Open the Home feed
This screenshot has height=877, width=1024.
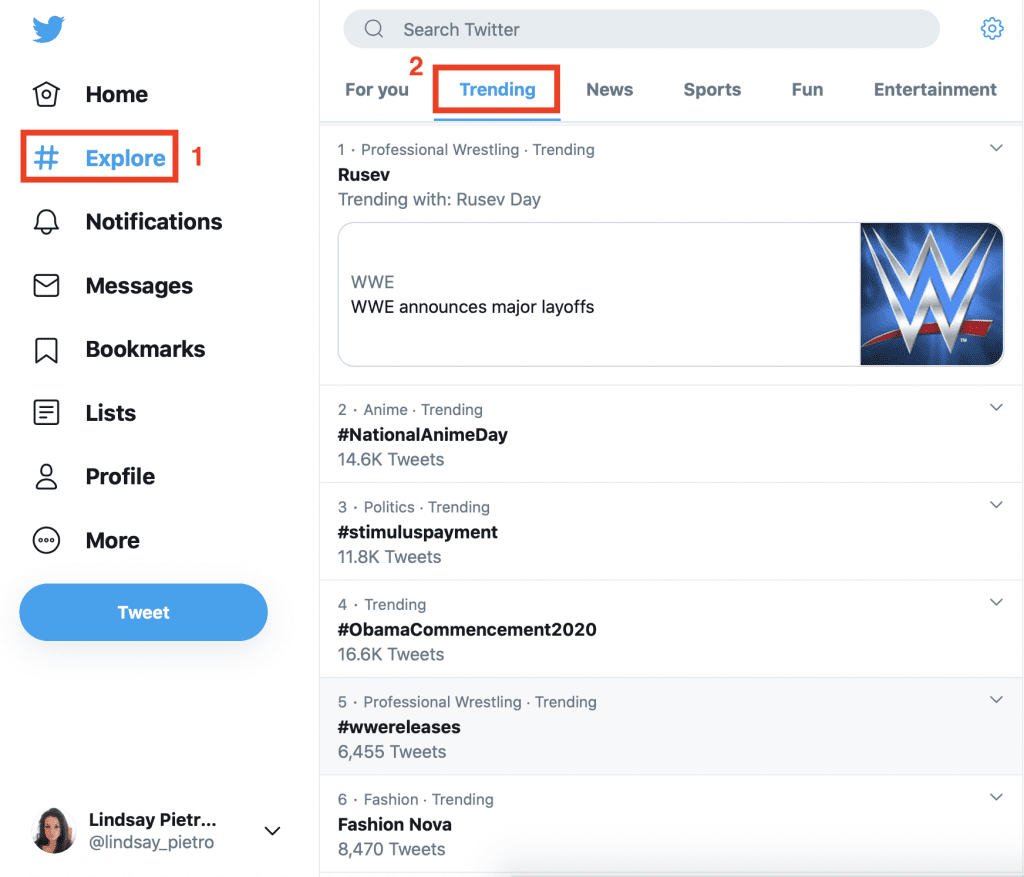click(x=116, y=94)
